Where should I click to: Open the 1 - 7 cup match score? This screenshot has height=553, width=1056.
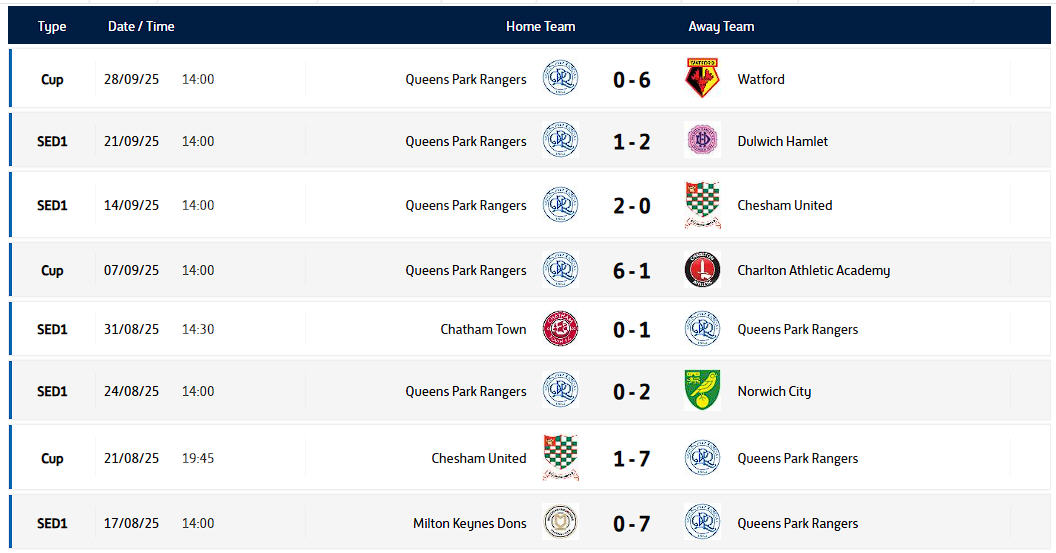(x=631, y=458)
